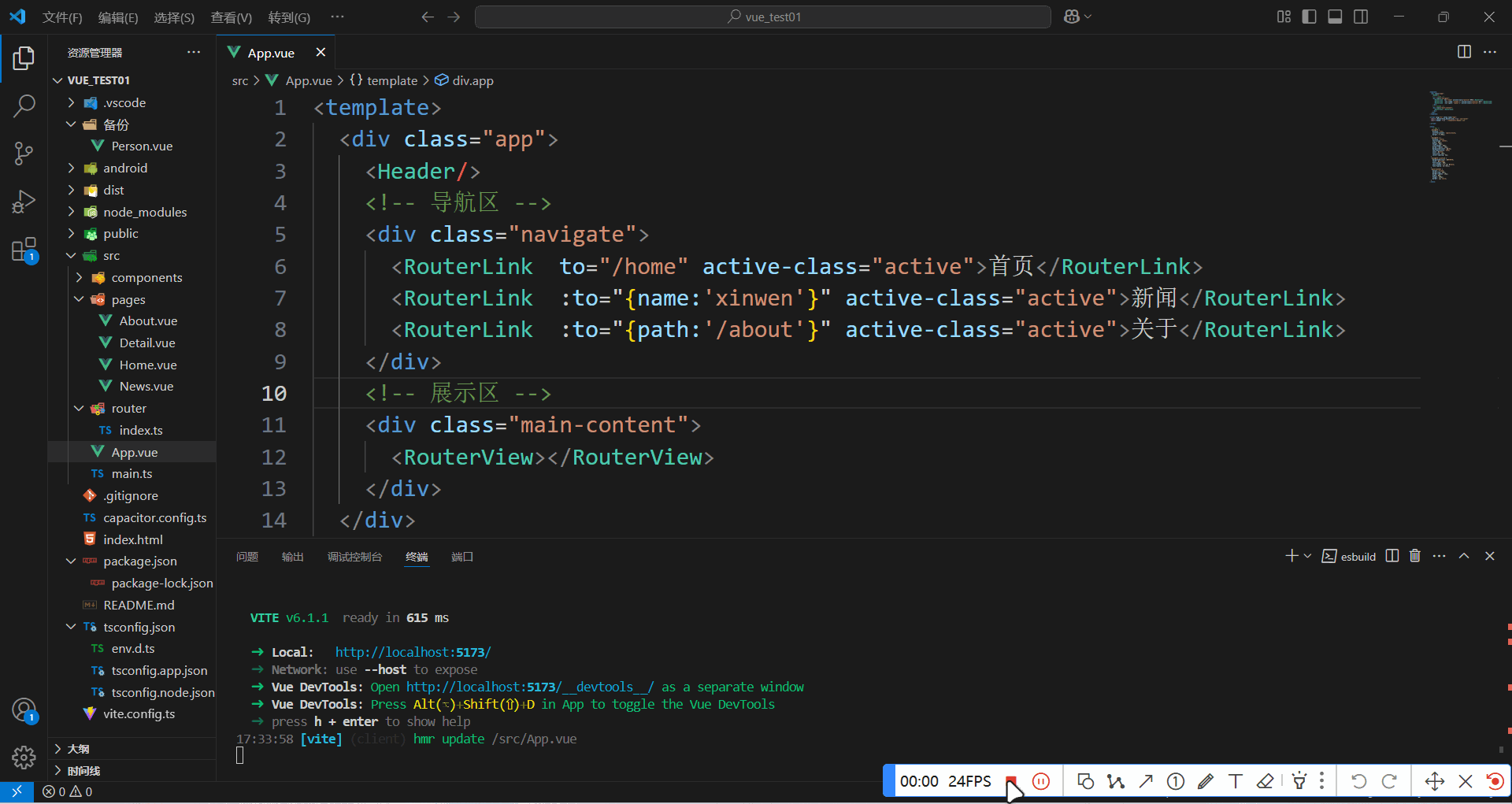Open the 文件(F) menu

tap(62, 17)
